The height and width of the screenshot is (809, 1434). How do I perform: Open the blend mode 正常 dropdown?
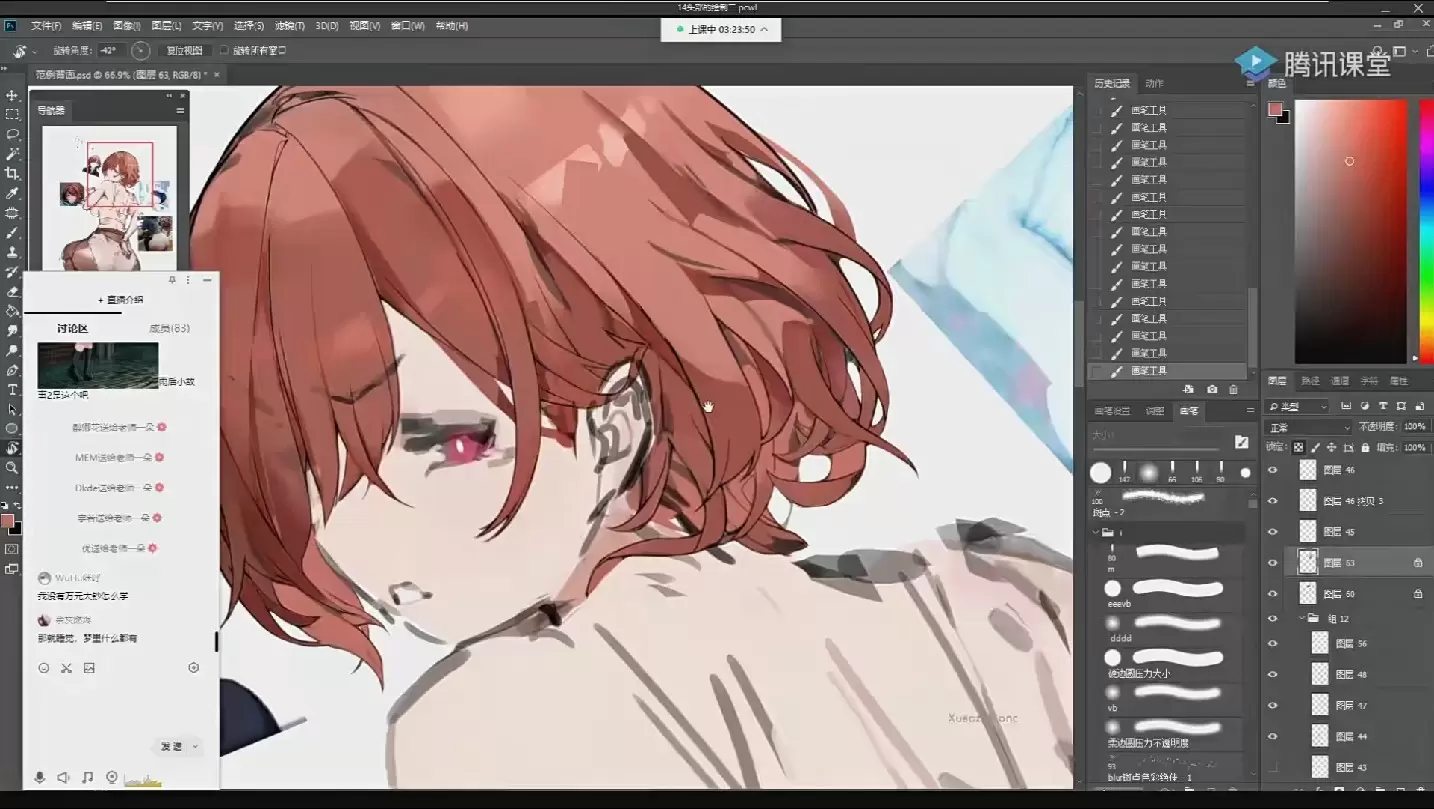[x=1308, y=427]
